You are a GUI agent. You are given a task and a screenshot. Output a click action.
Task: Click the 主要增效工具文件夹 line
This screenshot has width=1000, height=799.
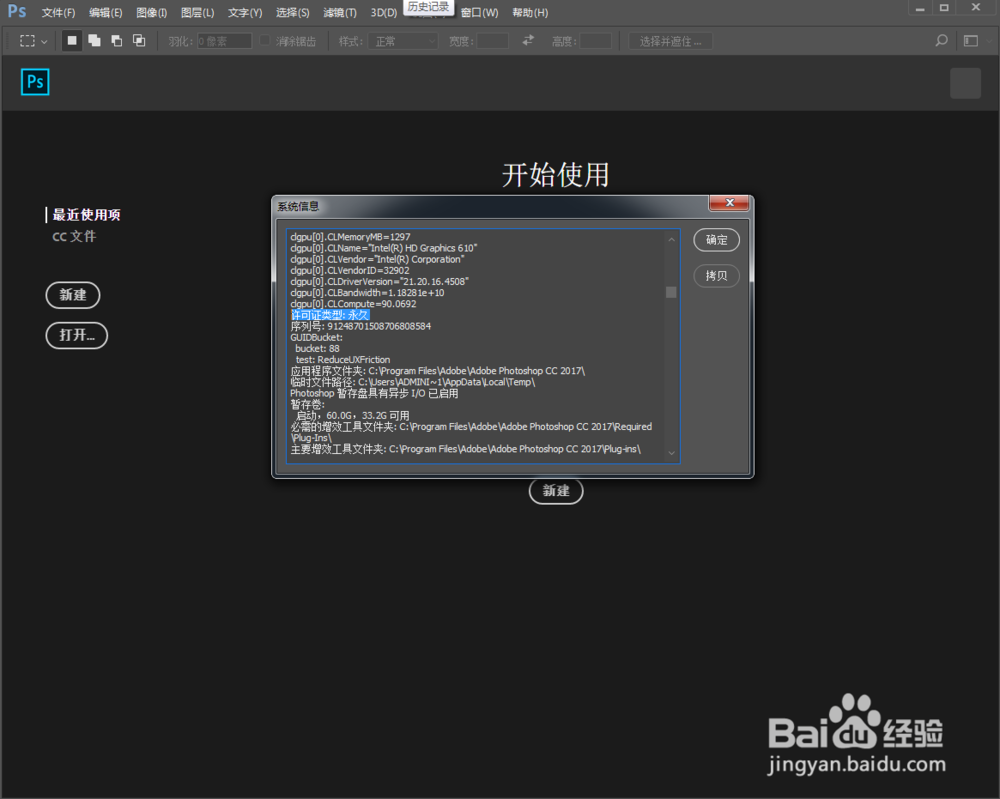pyautogui.click(x=466, y=450)
